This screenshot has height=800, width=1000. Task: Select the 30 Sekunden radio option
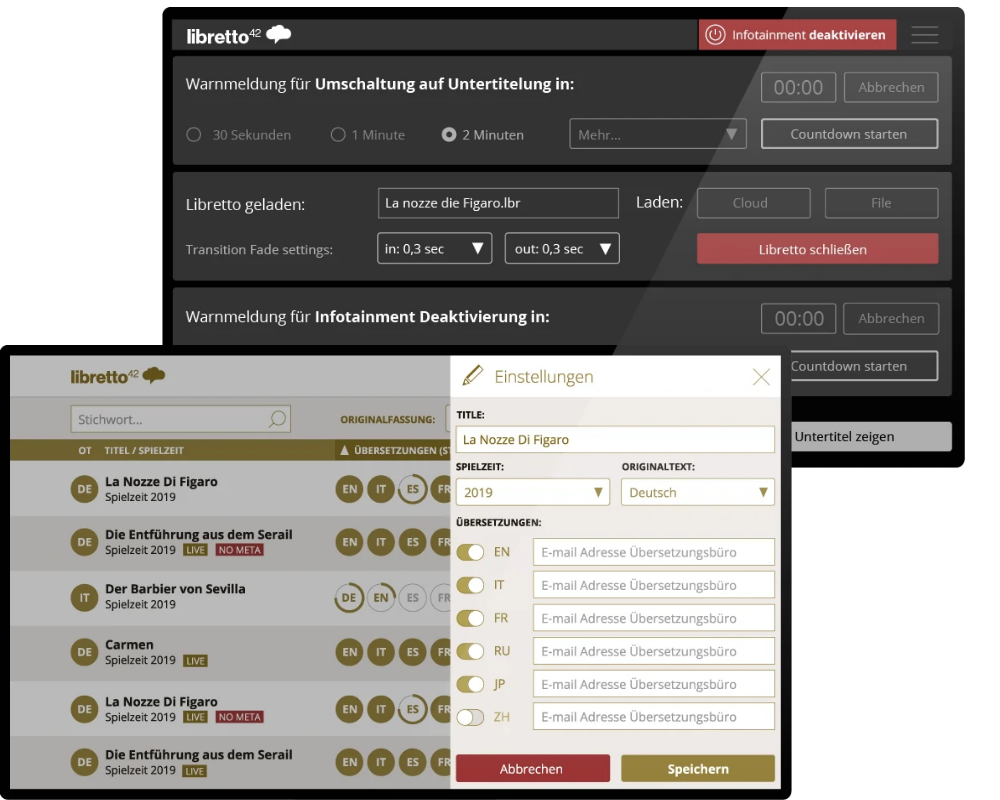[x=194, y=135]
